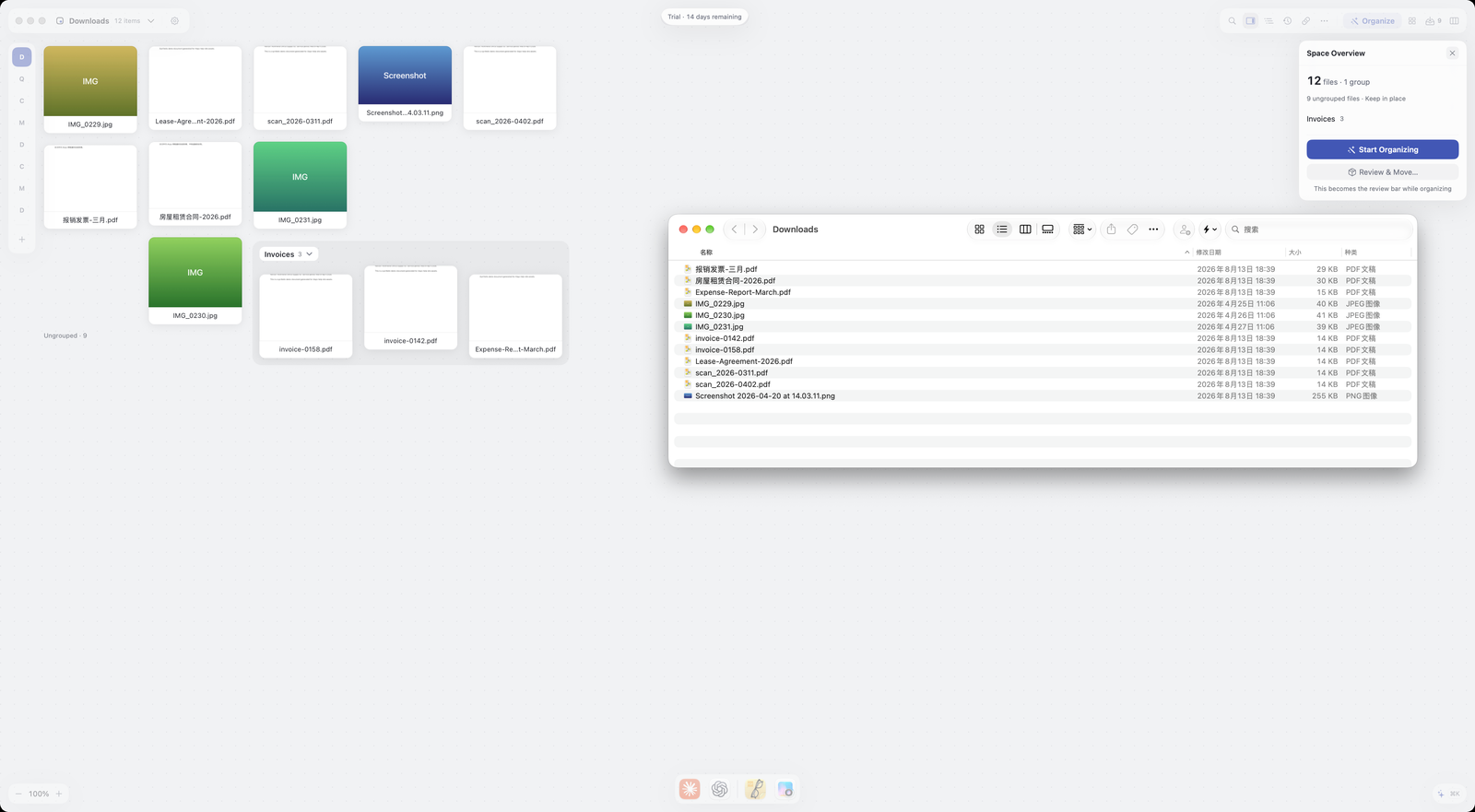
Task: Open the history clock icon
Action: point(1287,20)
